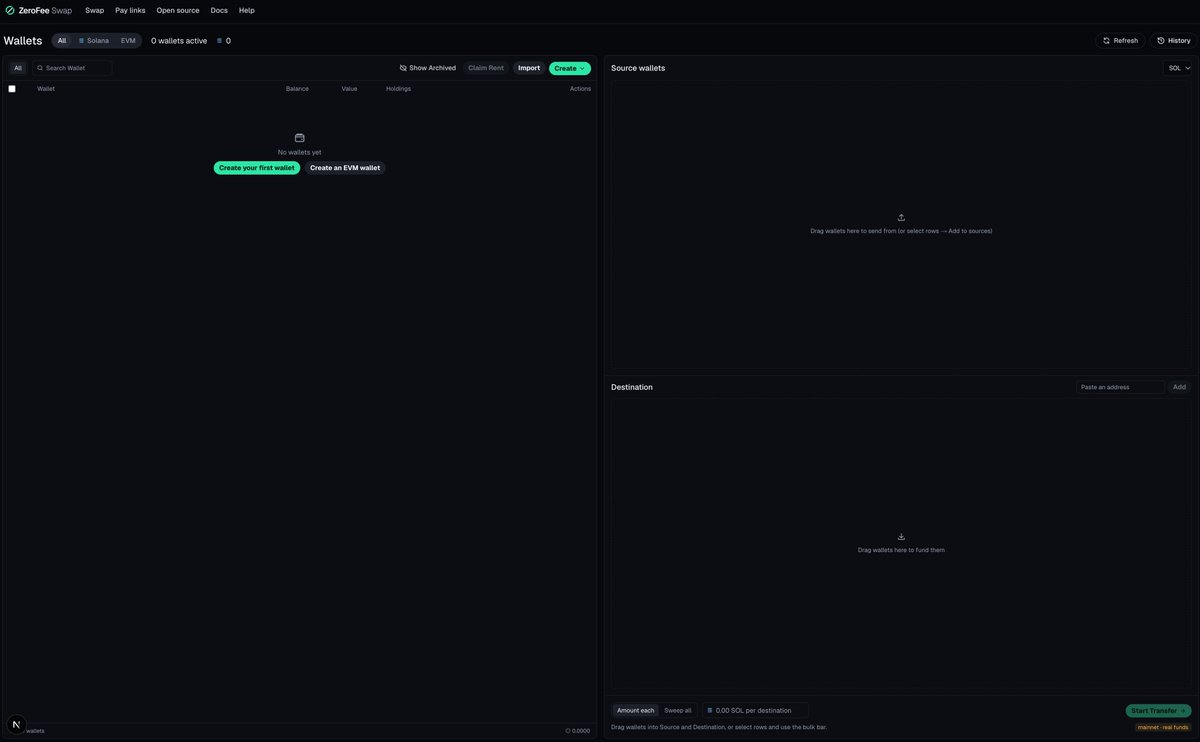Tick the select-all wallets checkbox
Screen dimensions: 1200x742
click(12, 89)
